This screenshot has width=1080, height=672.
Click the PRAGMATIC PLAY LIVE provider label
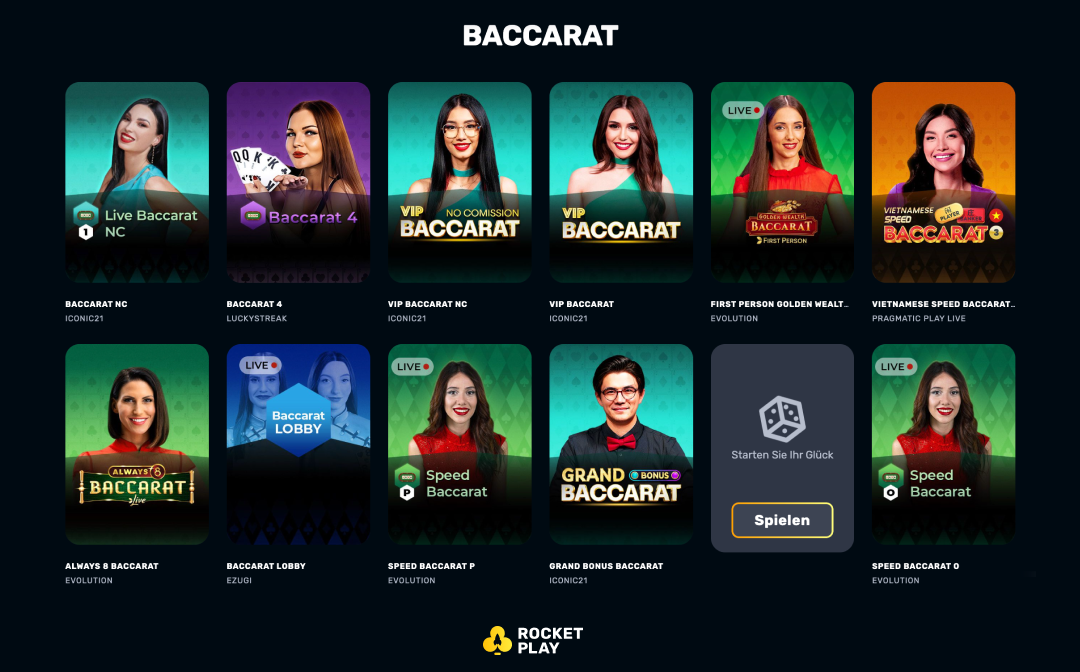(x=919, y=318)
